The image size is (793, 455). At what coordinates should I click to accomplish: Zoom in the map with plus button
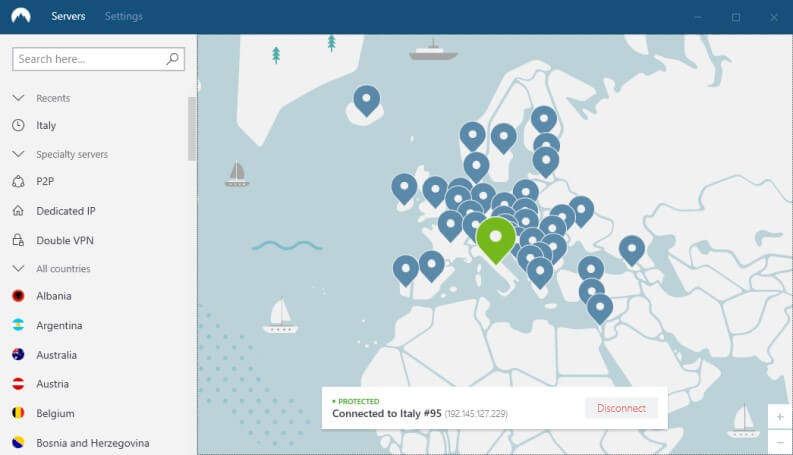[x=780, y=417]
